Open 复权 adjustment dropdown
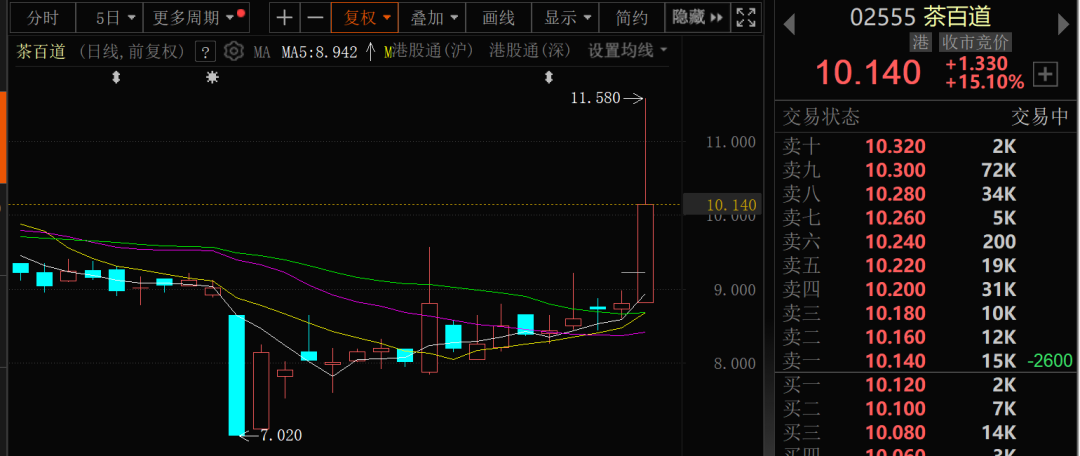1080x456 pixels. [364, 17]
